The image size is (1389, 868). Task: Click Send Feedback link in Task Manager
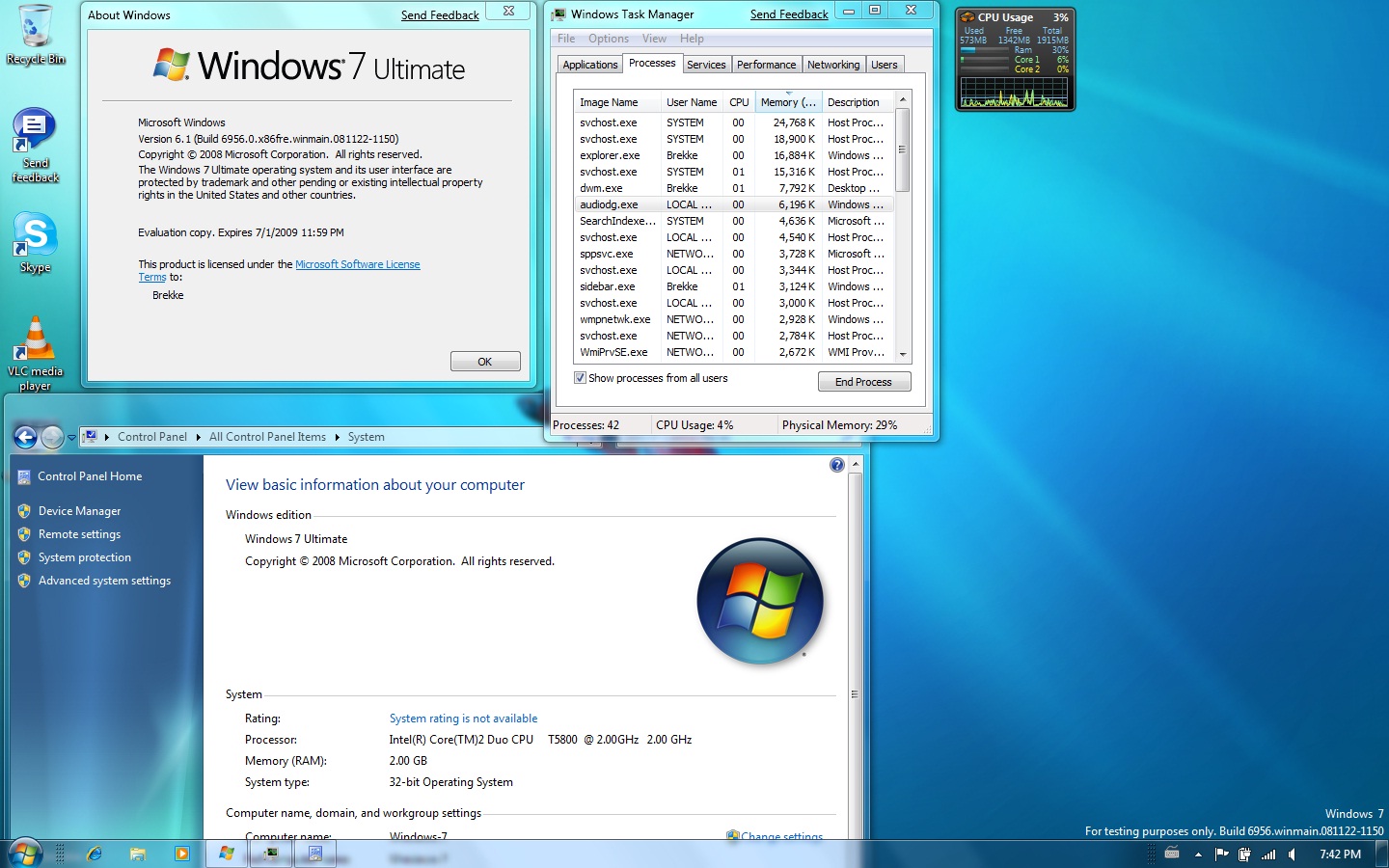[x=789, y=14]
